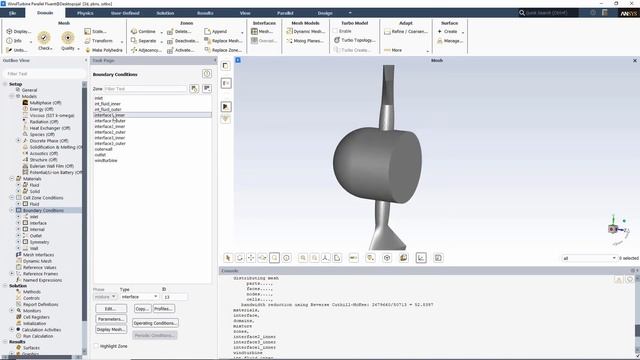Toggle zone list filter options button
The height and width of the screenshot is (360, 640).
click(194, 89)
